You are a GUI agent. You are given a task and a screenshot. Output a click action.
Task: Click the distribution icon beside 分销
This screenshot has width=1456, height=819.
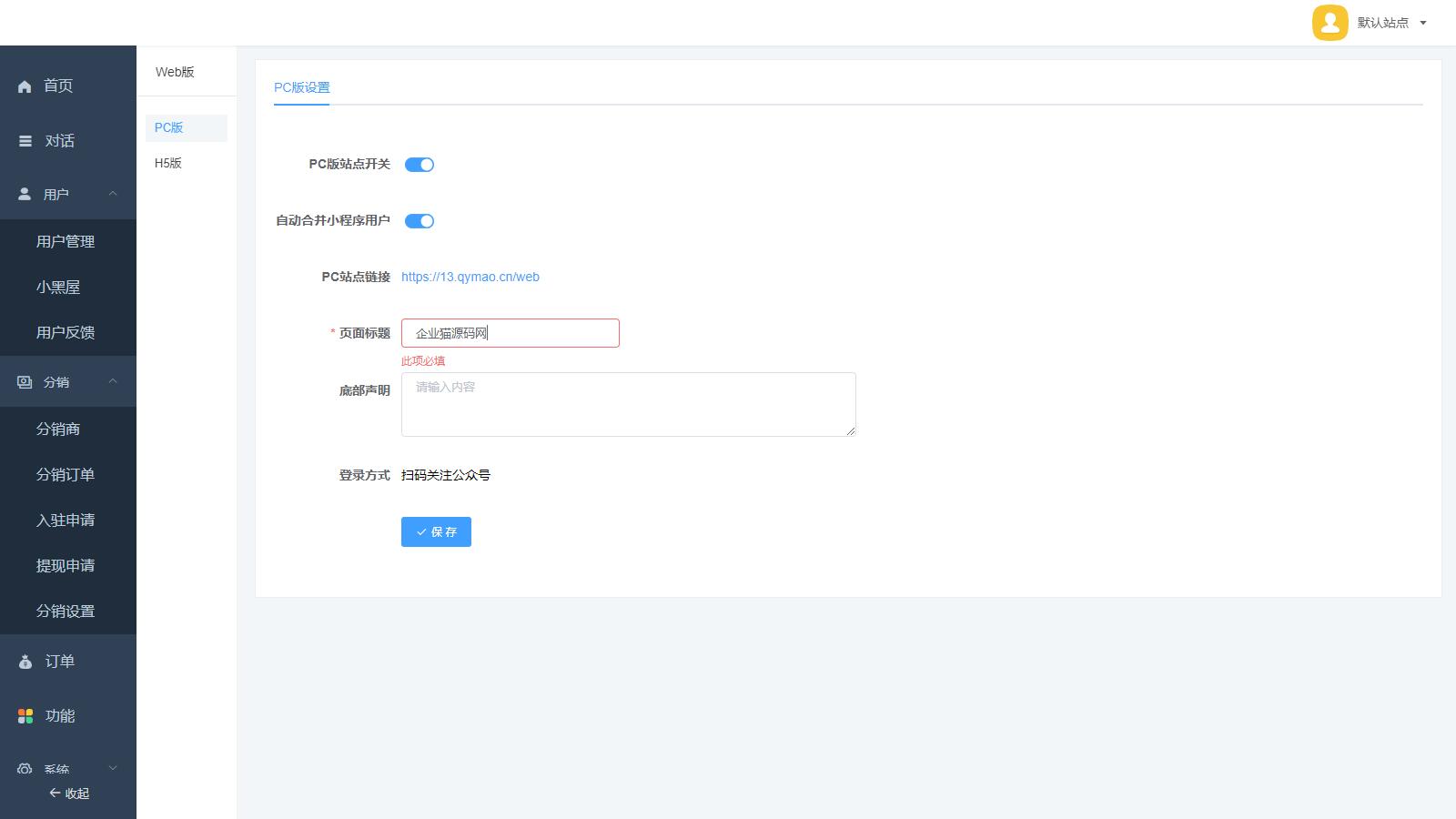point(25,382)
